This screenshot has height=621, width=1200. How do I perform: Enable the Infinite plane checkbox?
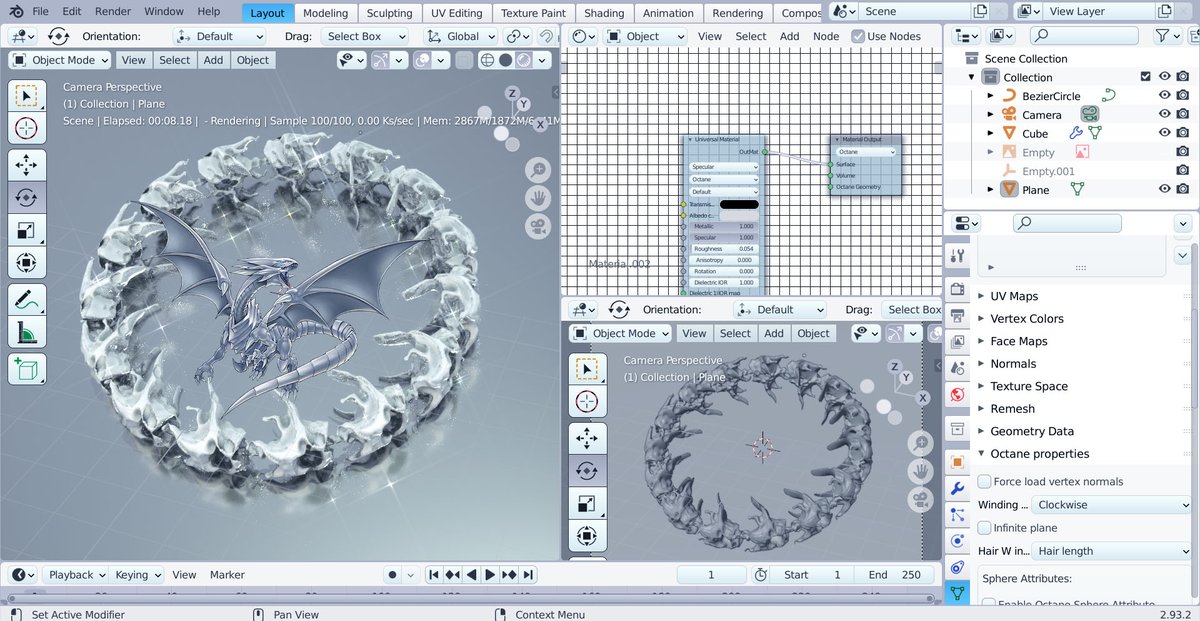(x=985, y=528)
